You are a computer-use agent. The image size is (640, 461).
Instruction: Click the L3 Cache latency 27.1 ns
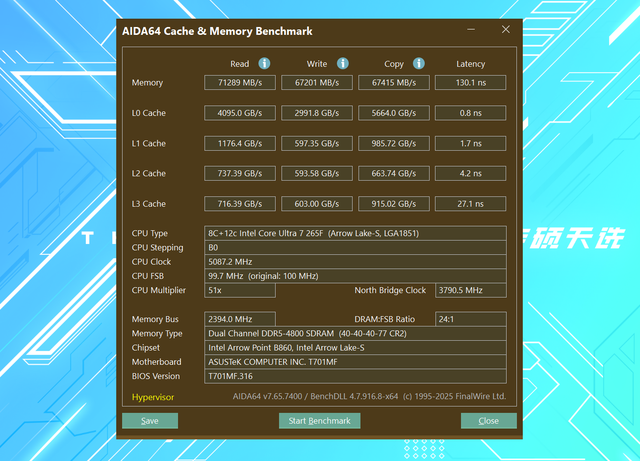coord(471,204)
